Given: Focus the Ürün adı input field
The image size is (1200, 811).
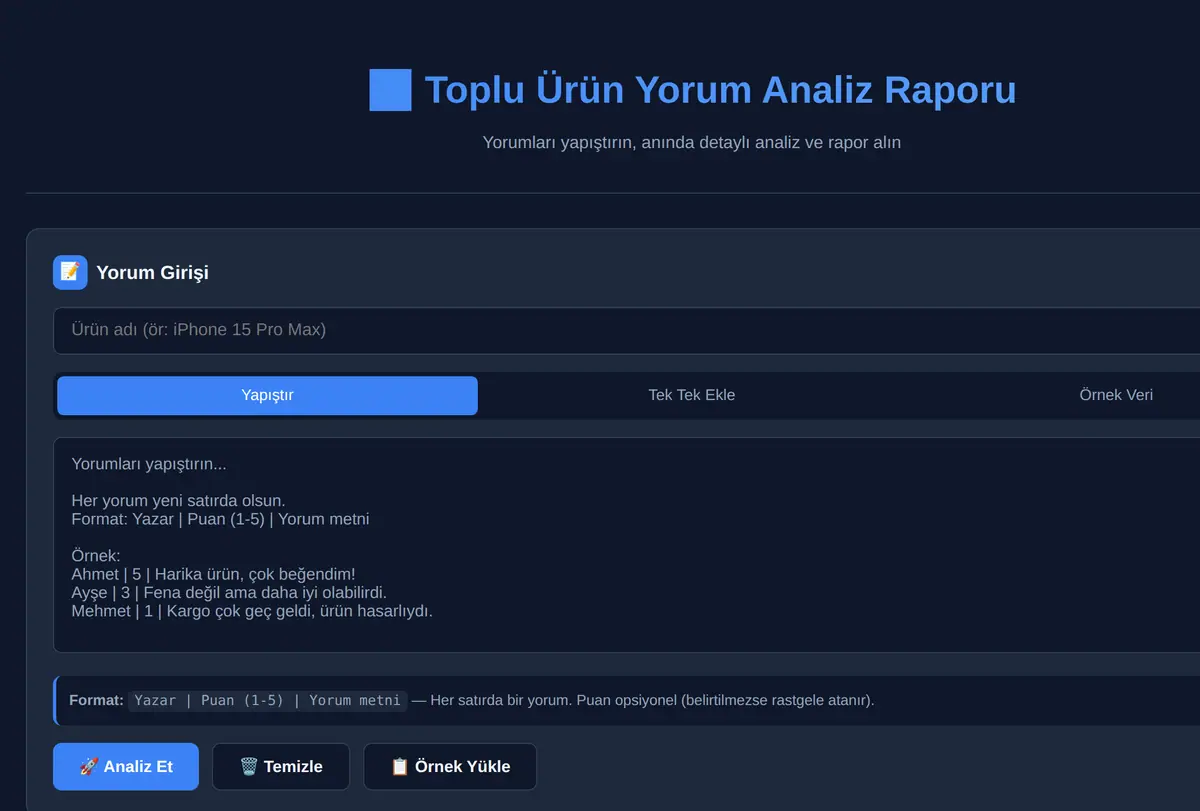Looking at the screenshot, I should (627, 330).
